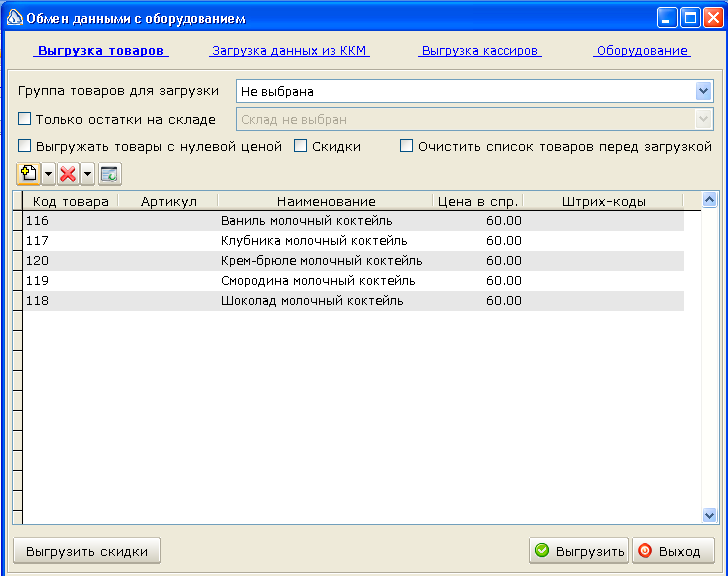The height and width of the screenshot is (576, 728).
Task: Click the add new item document icon
Action: click(29, 174)
